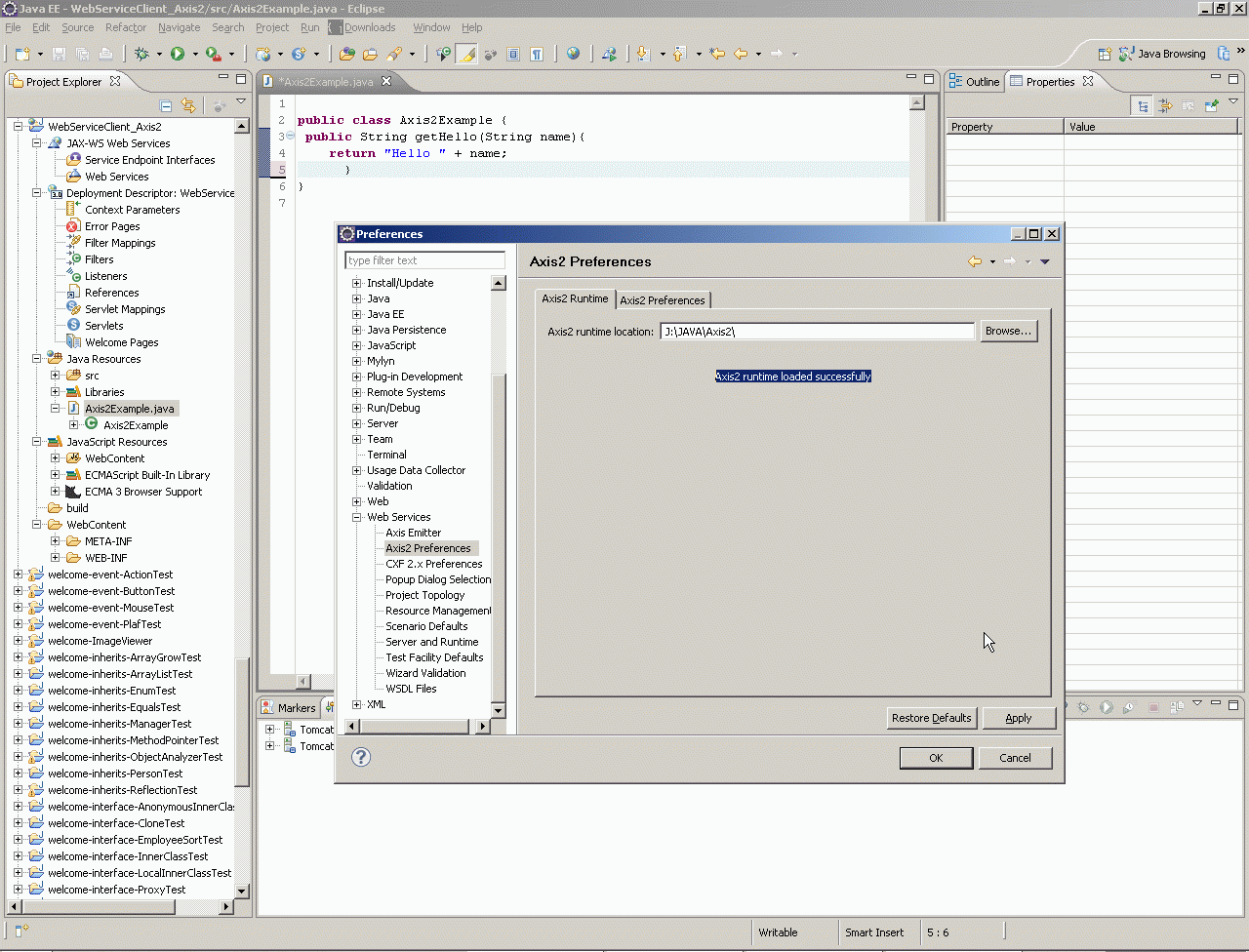Screen dimensions: 1249x952
Task: Expand the Java node in preferences tree
Action: pos(357,299)
